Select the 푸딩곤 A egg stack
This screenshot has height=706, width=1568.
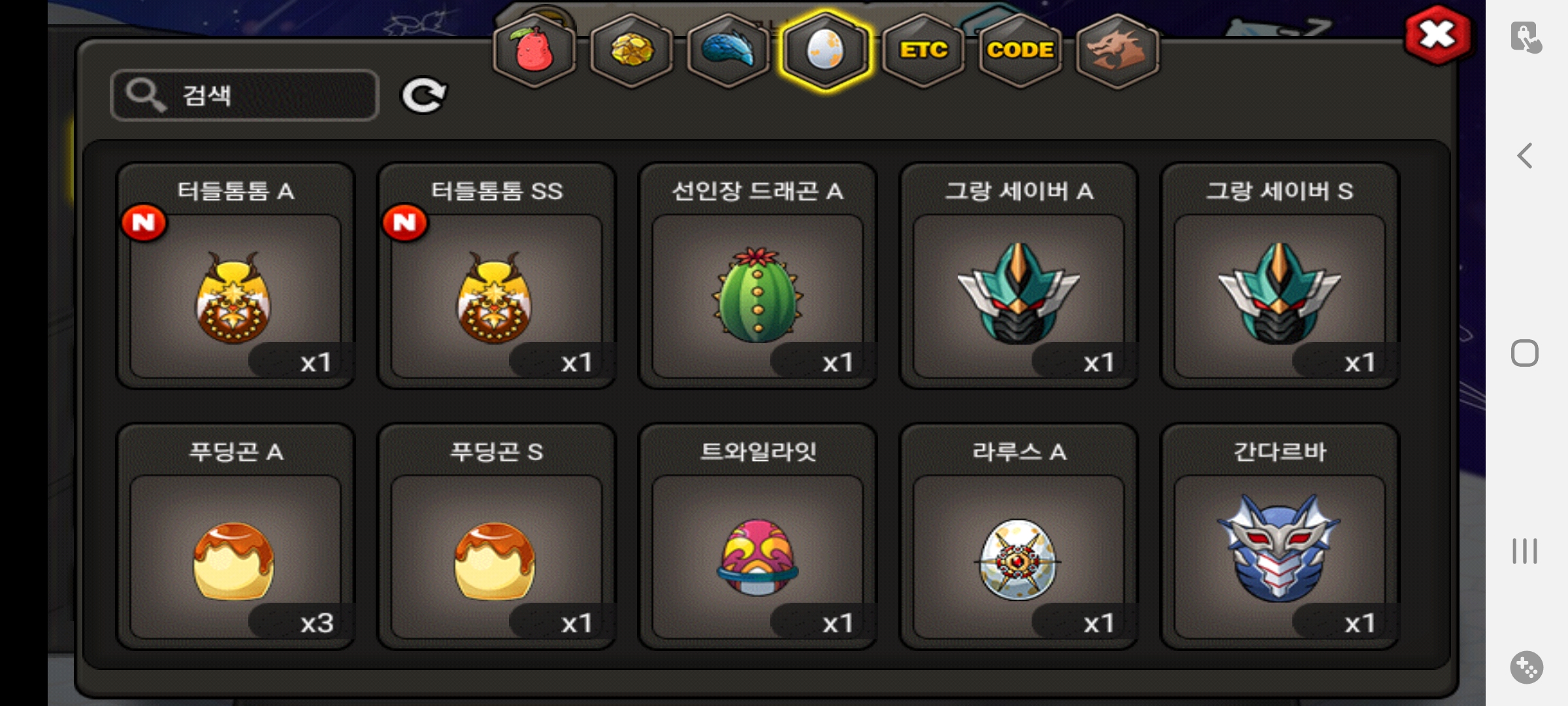[x=236, y=537]
